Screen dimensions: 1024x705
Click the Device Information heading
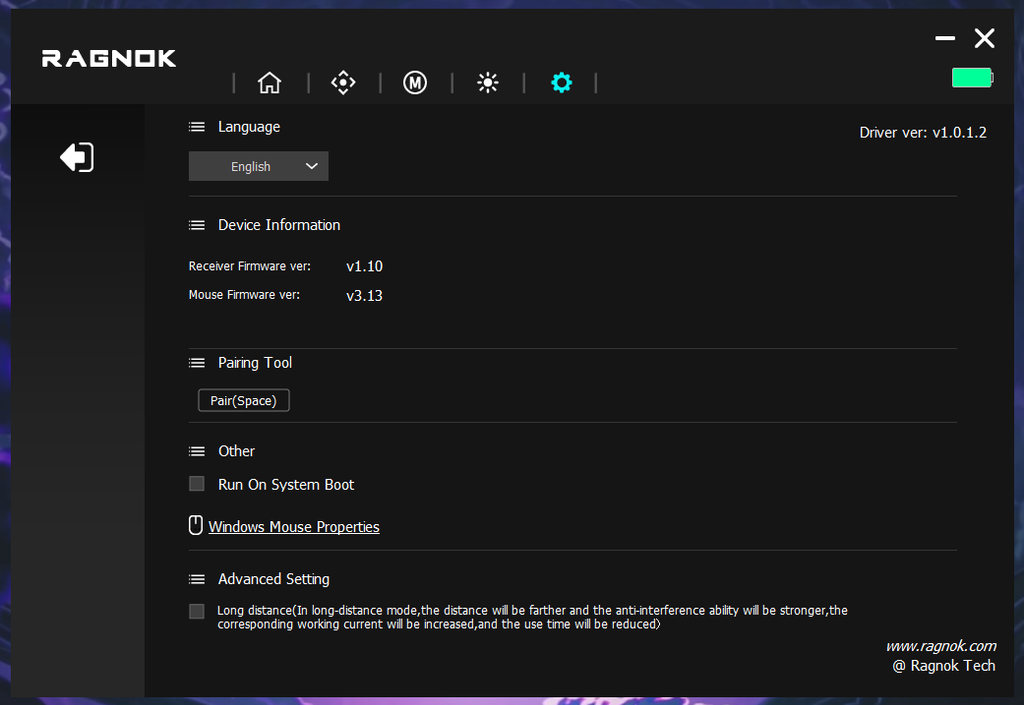[x=279, y=225]
